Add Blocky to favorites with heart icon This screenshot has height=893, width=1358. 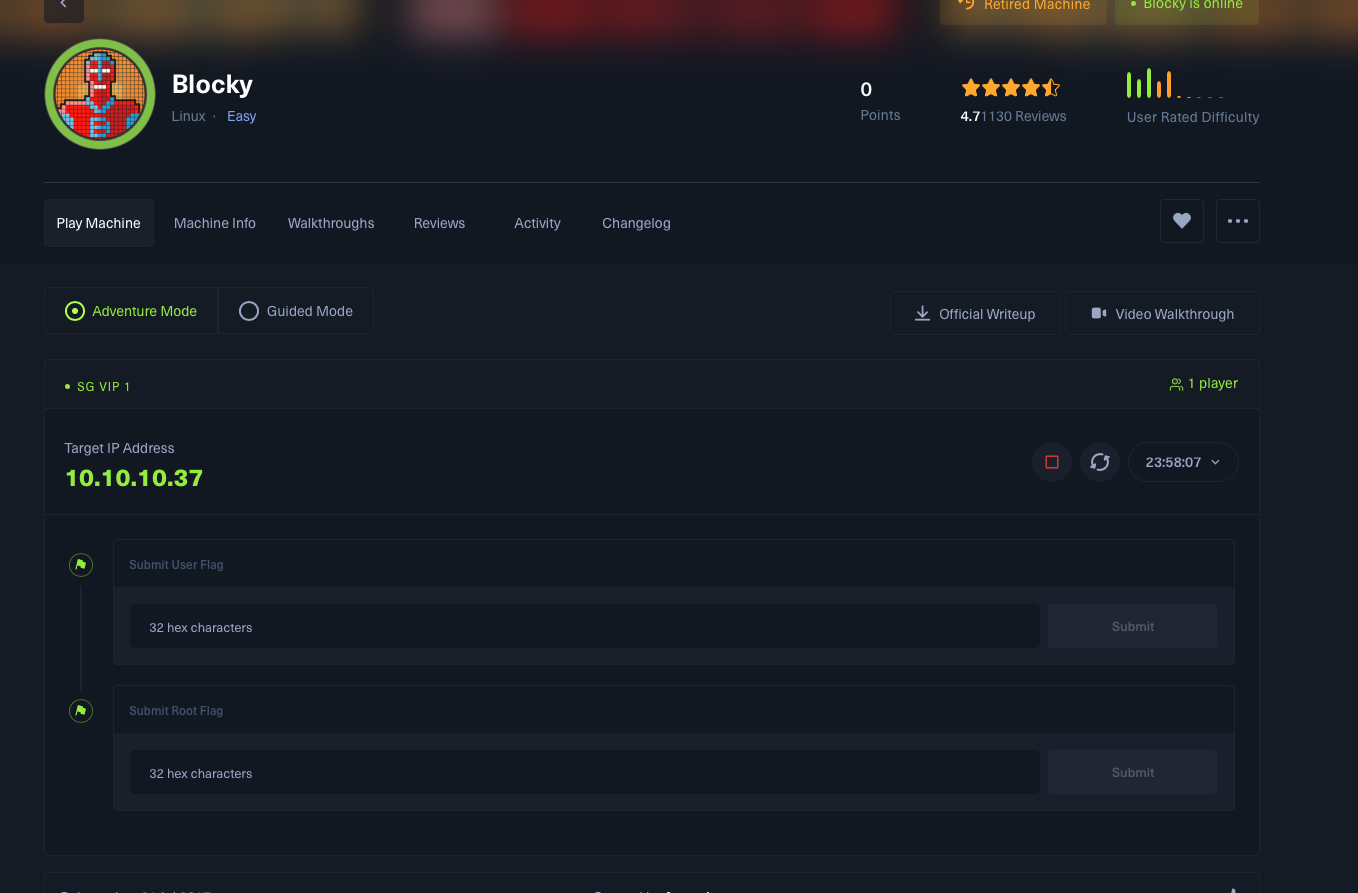(1181, 221)
